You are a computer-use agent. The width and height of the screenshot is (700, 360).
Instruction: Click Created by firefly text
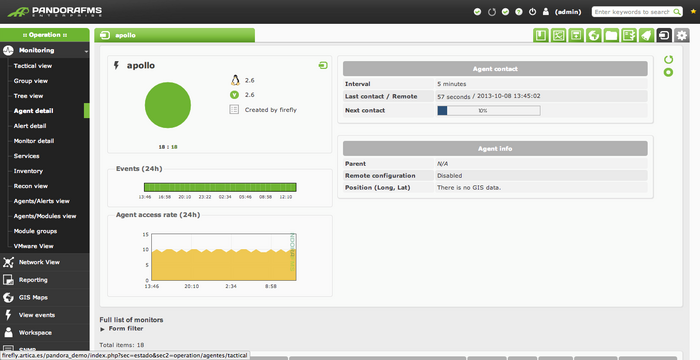271,109
